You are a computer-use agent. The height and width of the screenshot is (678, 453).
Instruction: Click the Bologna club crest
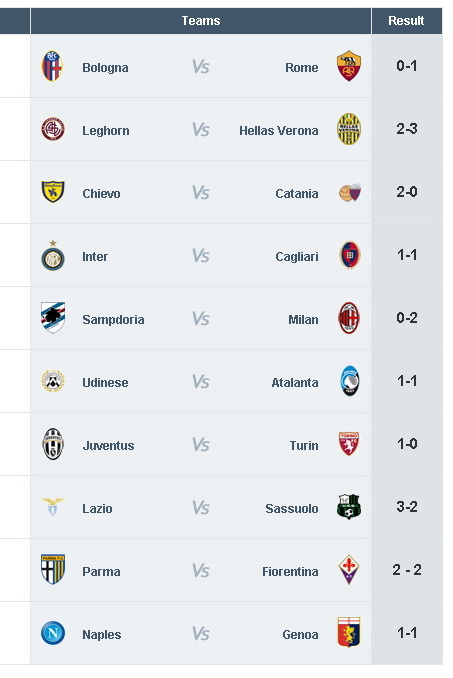pos(53,66)
